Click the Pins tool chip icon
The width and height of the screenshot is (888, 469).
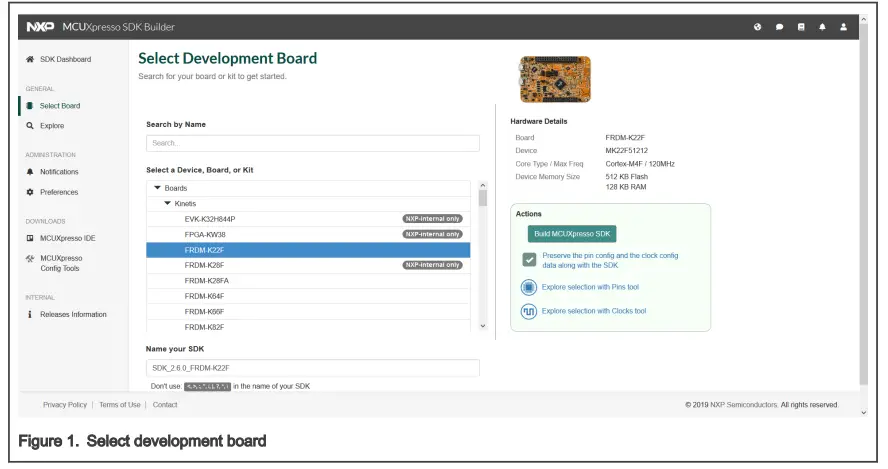[x=528, y=287]
